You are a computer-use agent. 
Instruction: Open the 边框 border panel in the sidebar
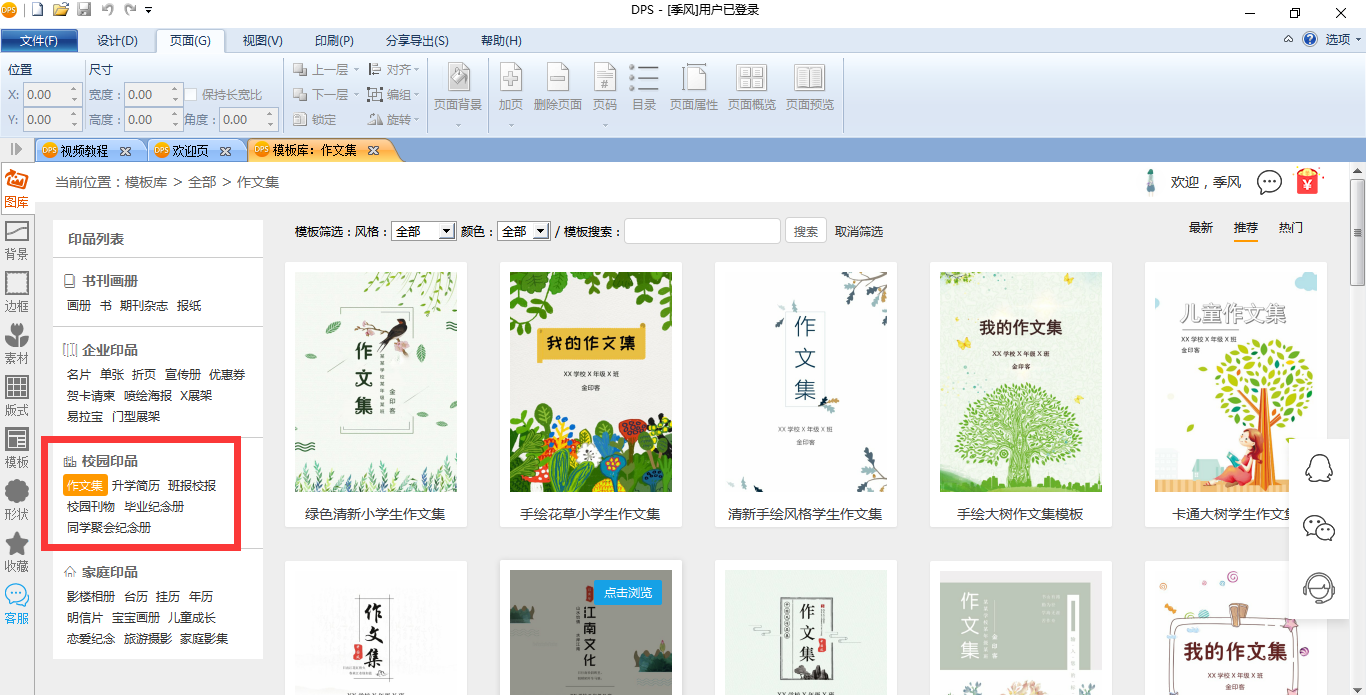point(17,292)
